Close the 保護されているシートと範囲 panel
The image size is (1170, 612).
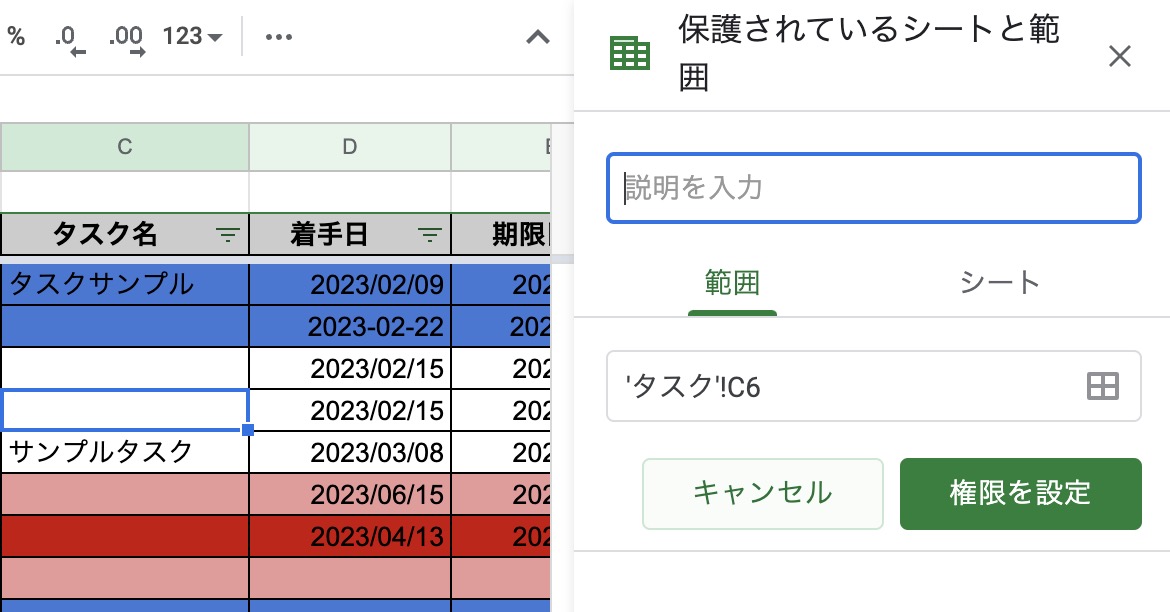coord(1120,57)
